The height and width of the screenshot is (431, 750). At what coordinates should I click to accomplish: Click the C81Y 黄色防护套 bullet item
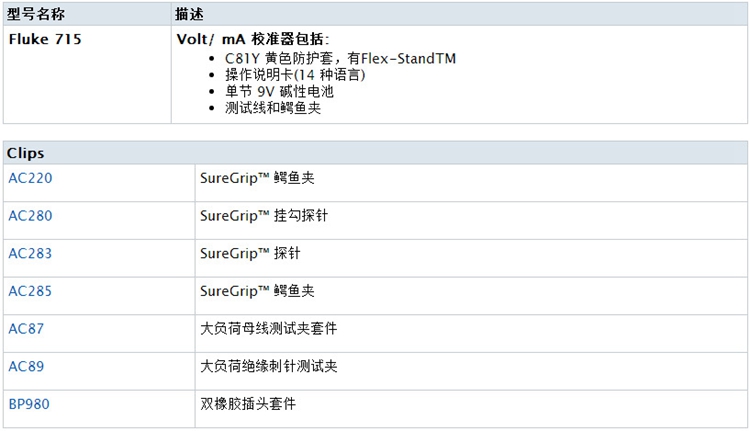(340, 58)
